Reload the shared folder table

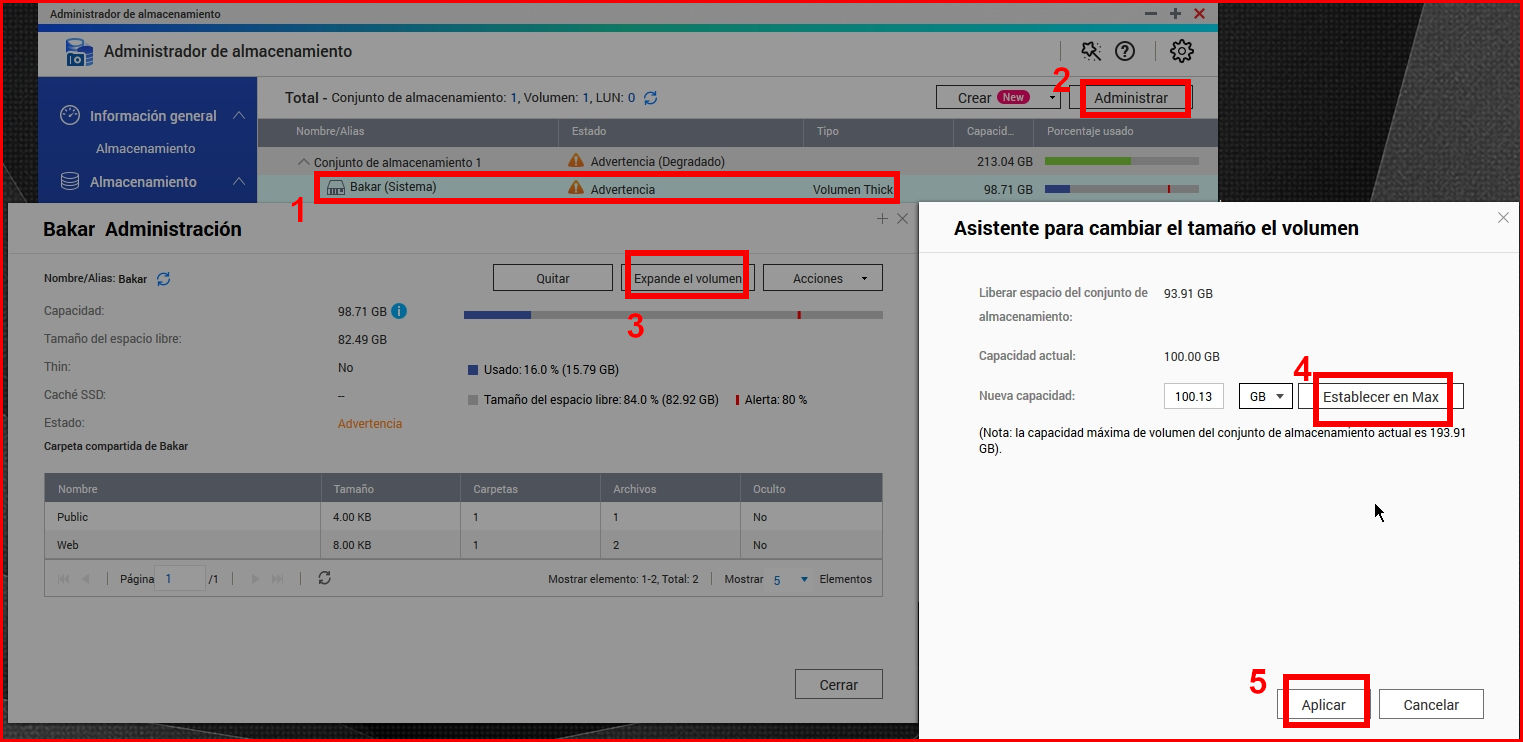pos(324,578)
